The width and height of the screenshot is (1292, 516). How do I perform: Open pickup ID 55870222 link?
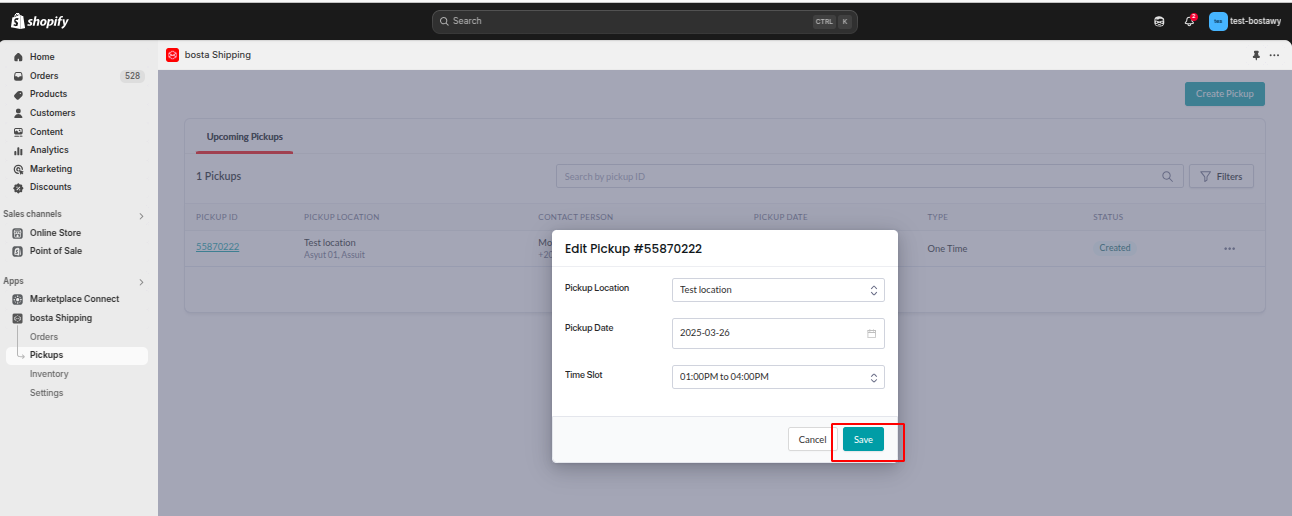click(217, 246)
